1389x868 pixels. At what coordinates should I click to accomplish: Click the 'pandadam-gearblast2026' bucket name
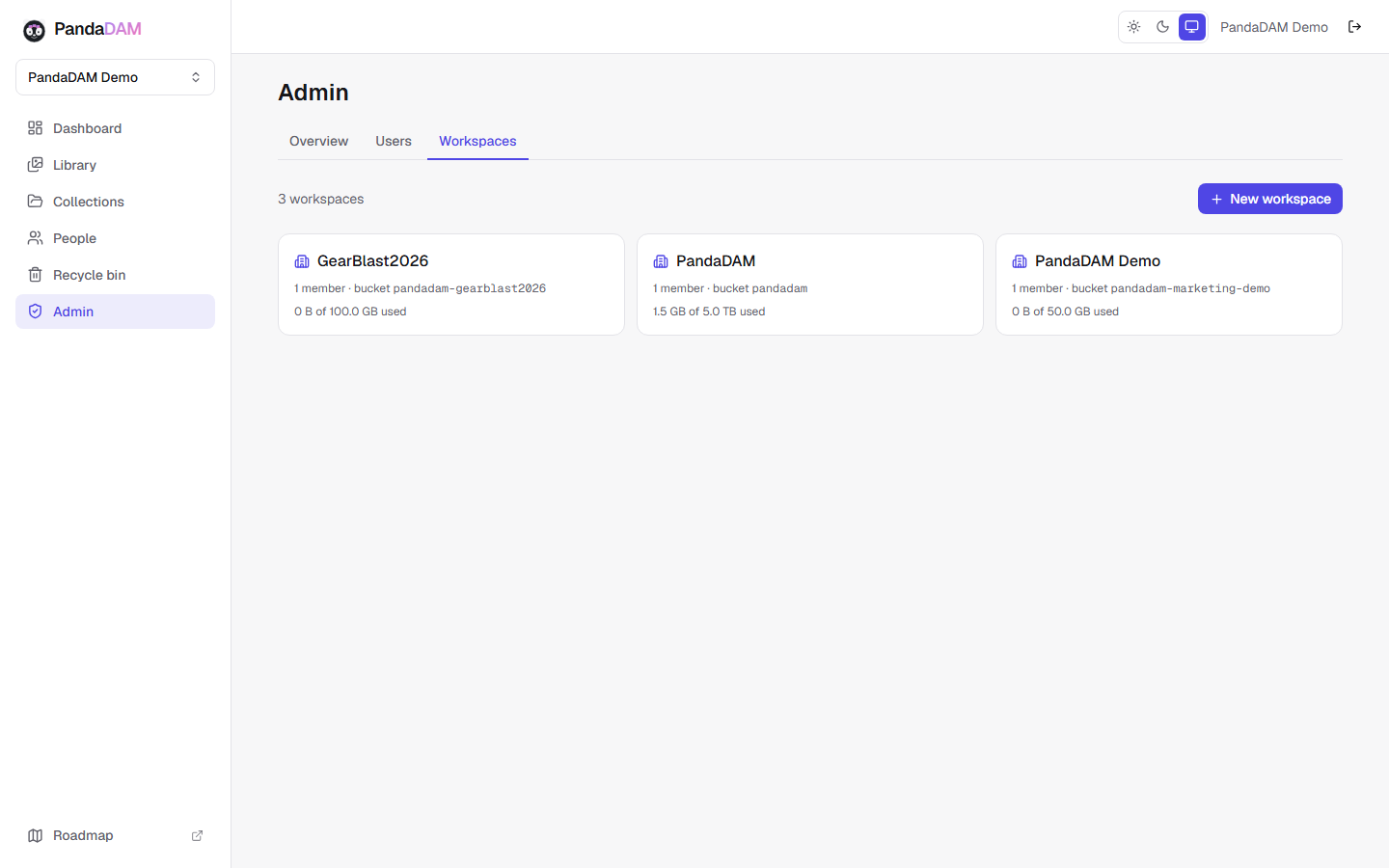coord(470,288)
